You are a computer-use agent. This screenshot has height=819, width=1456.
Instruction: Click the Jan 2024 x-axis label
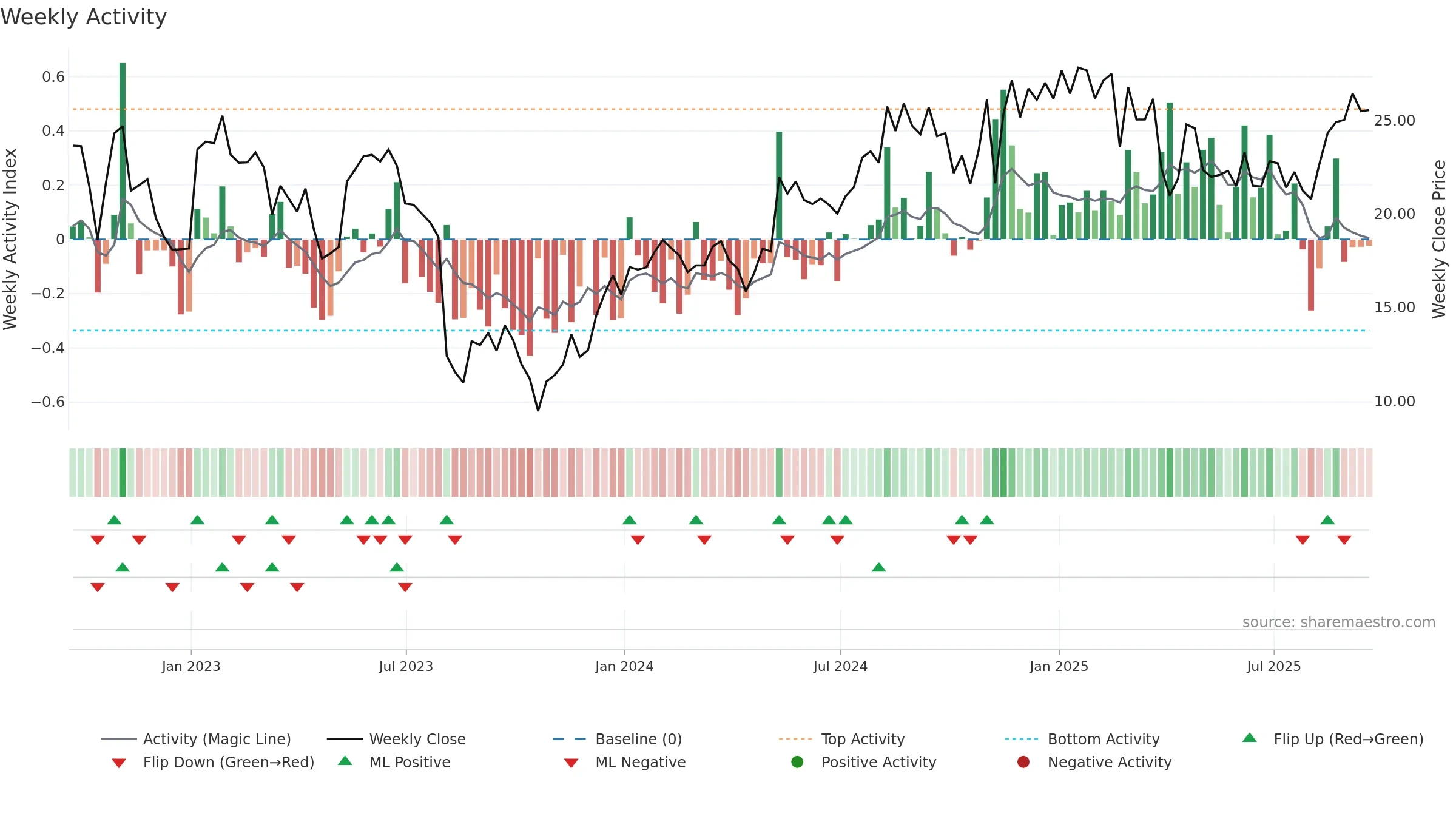(624, 666)
